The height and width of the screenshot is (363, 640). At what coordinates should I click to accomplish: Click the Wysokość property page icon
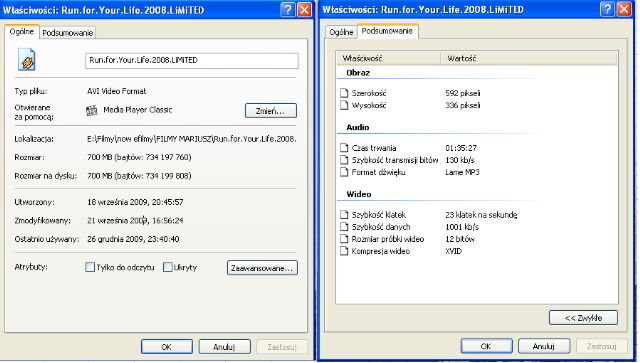click(x=344, y=105)
